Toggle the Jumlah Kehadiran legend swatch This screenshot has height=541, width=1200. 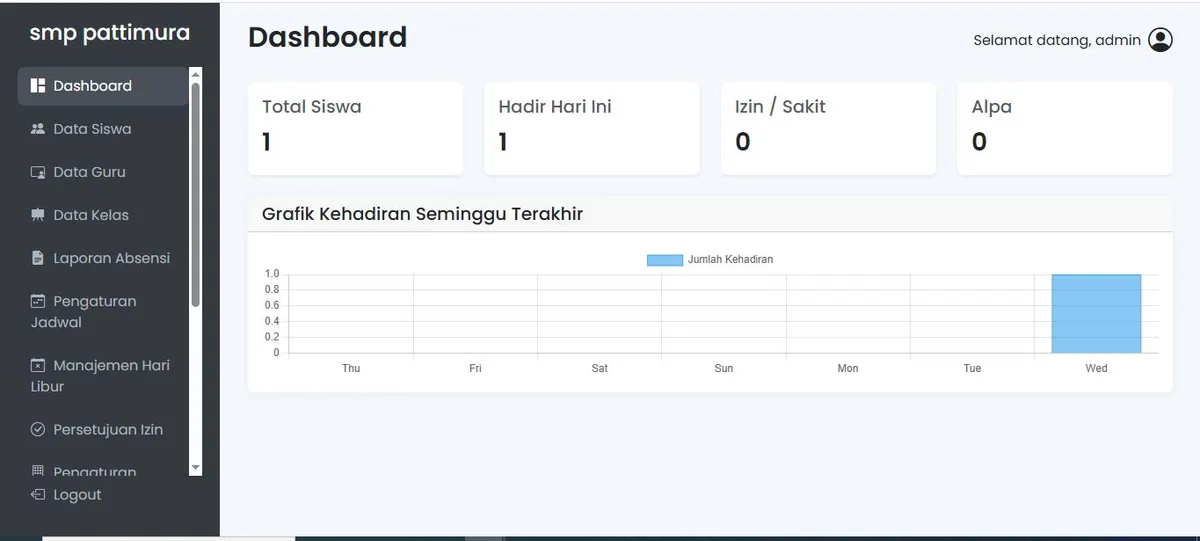pyautogui.click(x=665, y=260)
